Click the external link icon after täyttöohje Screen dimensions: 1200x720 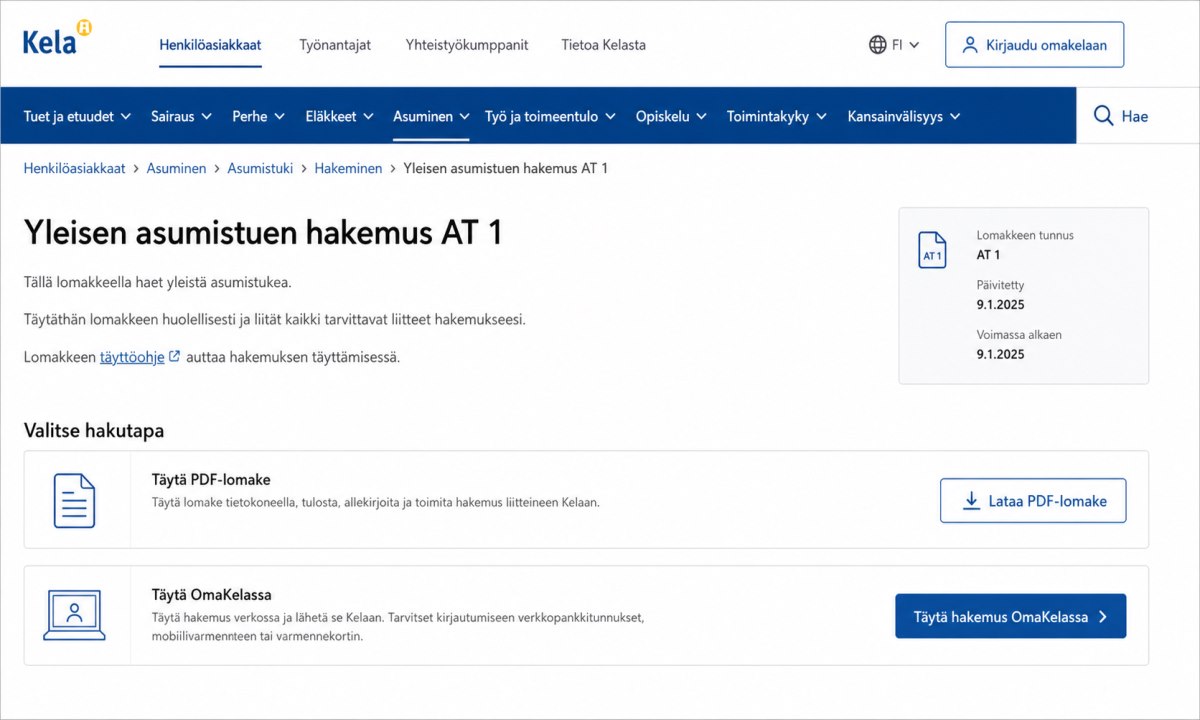[175, 356]
